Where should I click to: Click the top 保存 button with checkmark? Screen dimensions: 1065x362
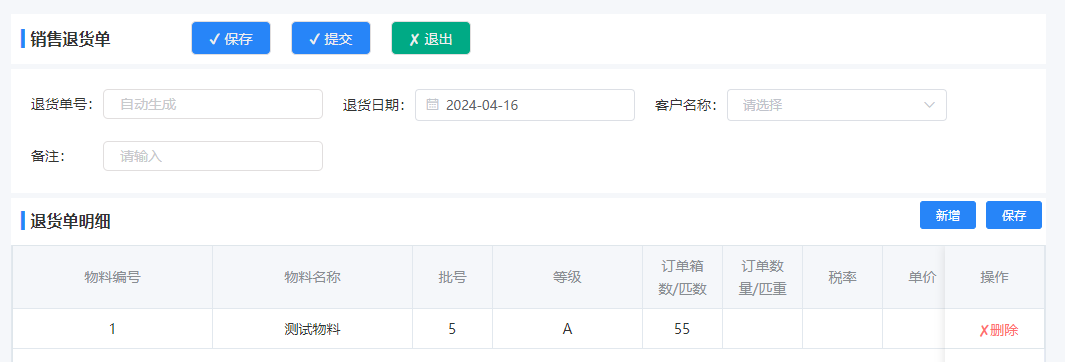coord(231,38)
